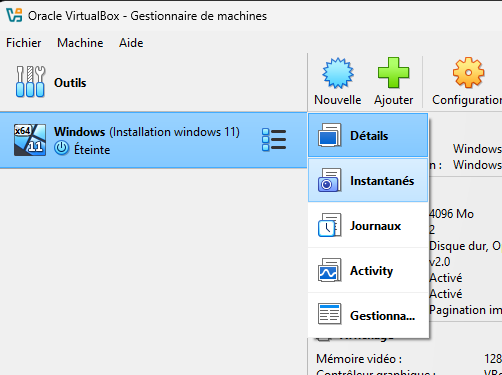Viewport: 502px width, 375px height.
Task: Click the VirtualBox logo in title bar
Action: point(14,15)
